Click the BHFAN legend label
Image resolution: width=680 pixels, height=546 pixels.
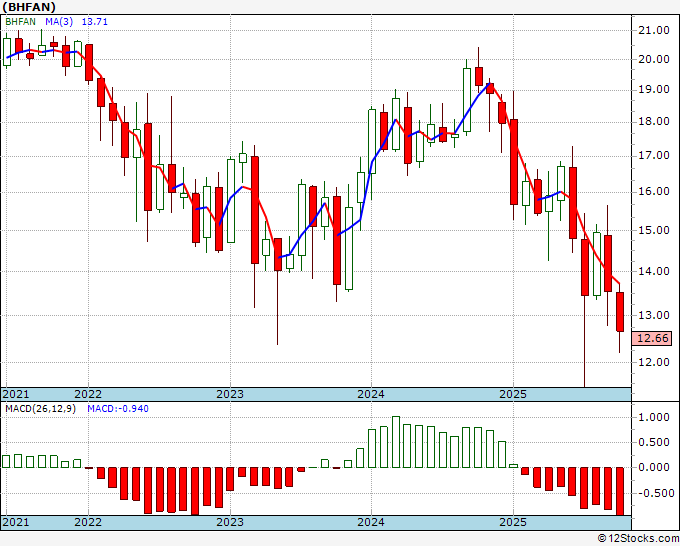click(x=20, y=22)
